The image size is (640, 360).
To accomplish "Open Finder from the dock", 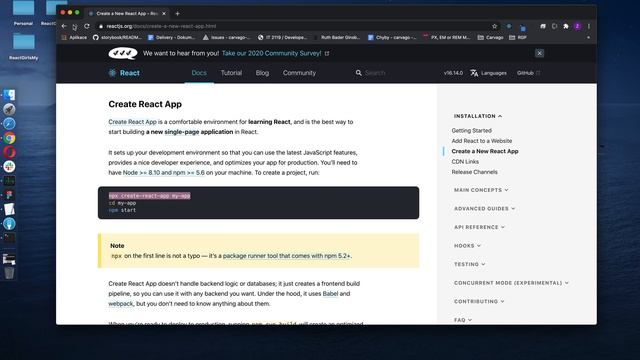I will coord(9,95).
